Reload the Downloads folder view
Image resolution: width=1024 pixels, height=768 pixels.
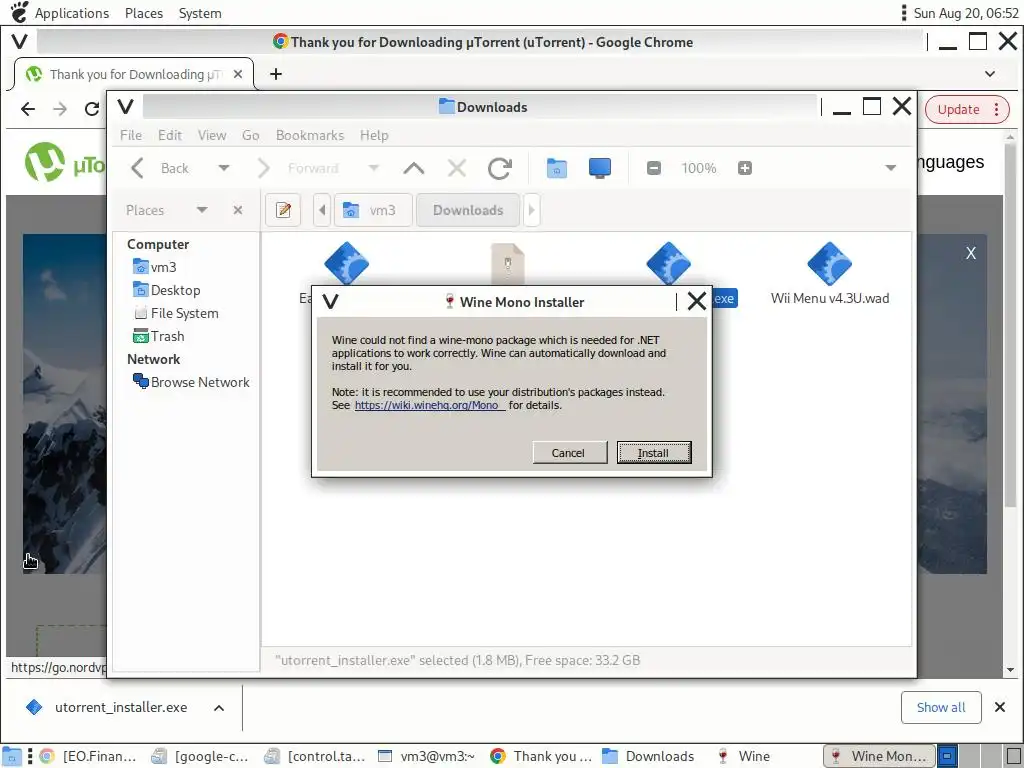[x=500, y=168]
